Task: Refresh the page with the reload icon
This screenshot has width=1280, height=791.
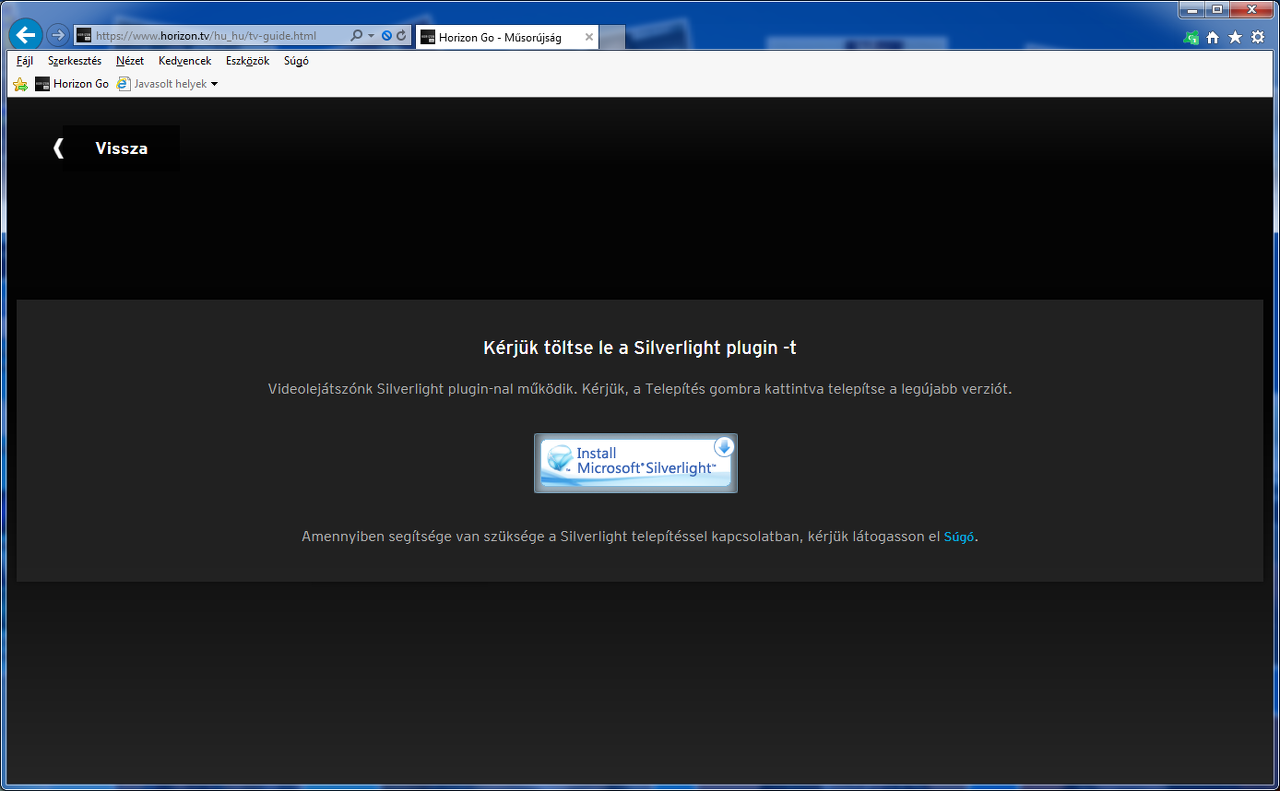Action: click(x=401, y=36)
